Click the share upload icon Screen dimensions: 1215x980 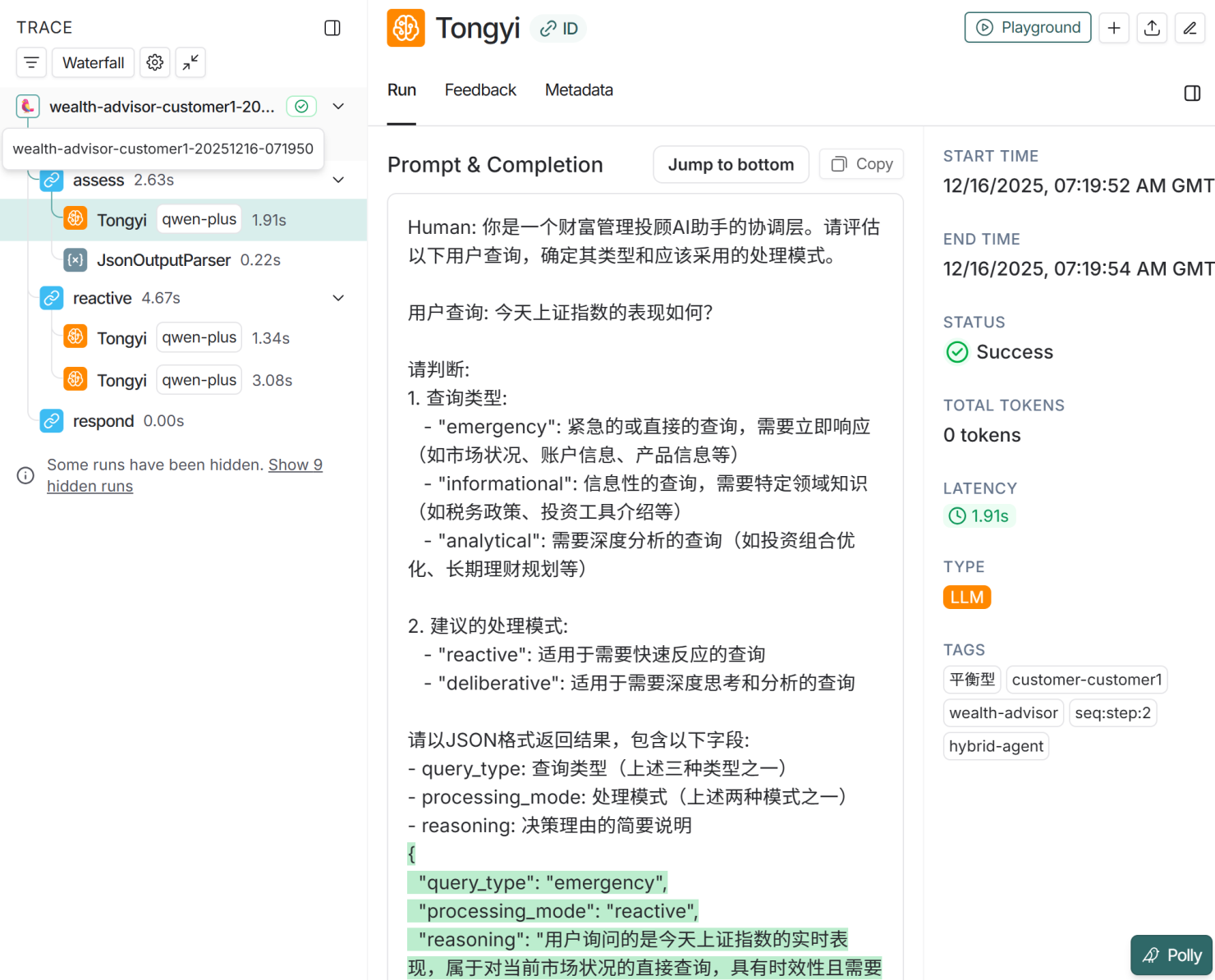click(1152, 28)
